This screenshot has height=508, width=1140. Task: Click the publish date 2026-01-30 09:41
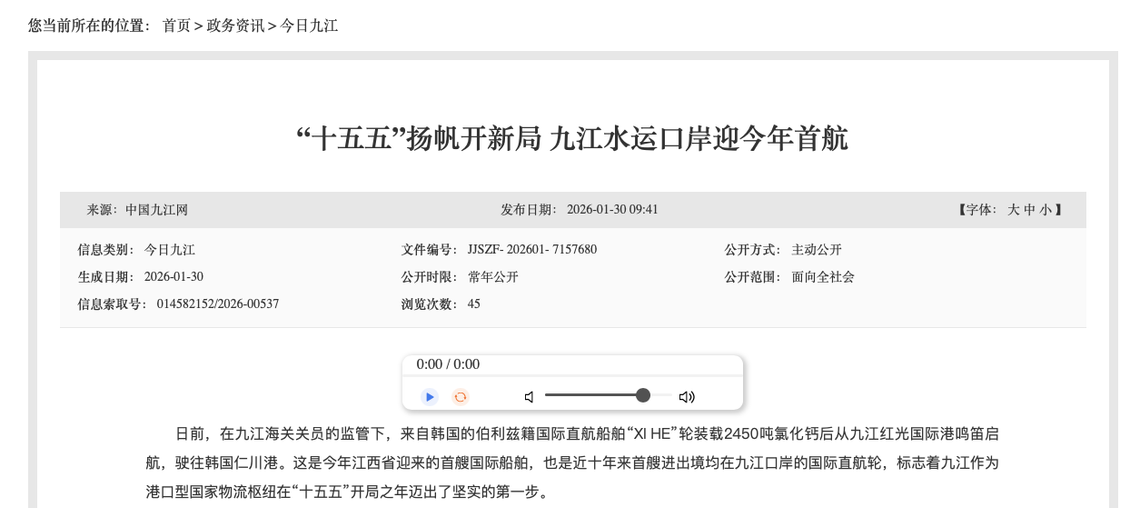click(x=612, y=210)
